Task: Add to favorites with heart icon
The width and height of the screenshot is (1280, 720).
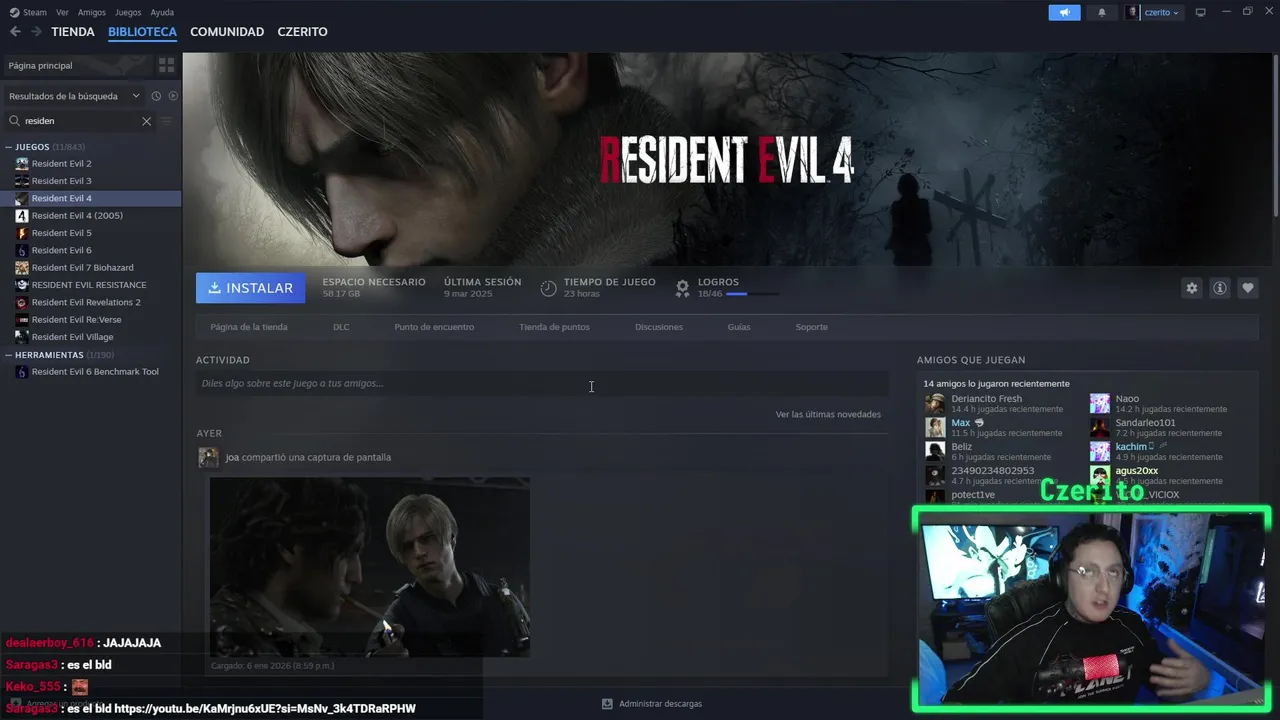Action: pyautogui.click(x=1247, y=288)
